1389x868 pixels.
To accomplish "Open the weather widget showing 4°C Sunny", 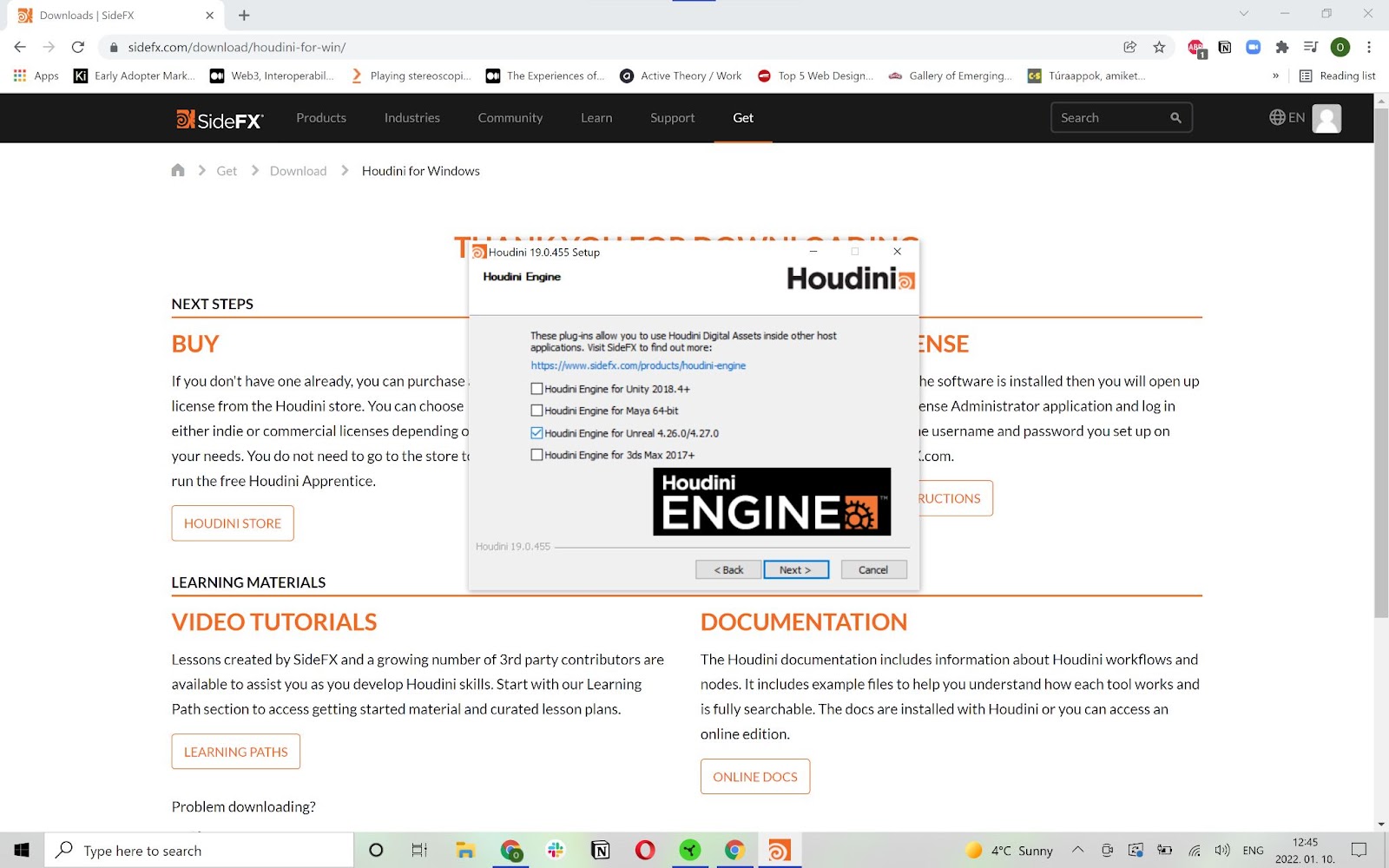I will 1009,851.
